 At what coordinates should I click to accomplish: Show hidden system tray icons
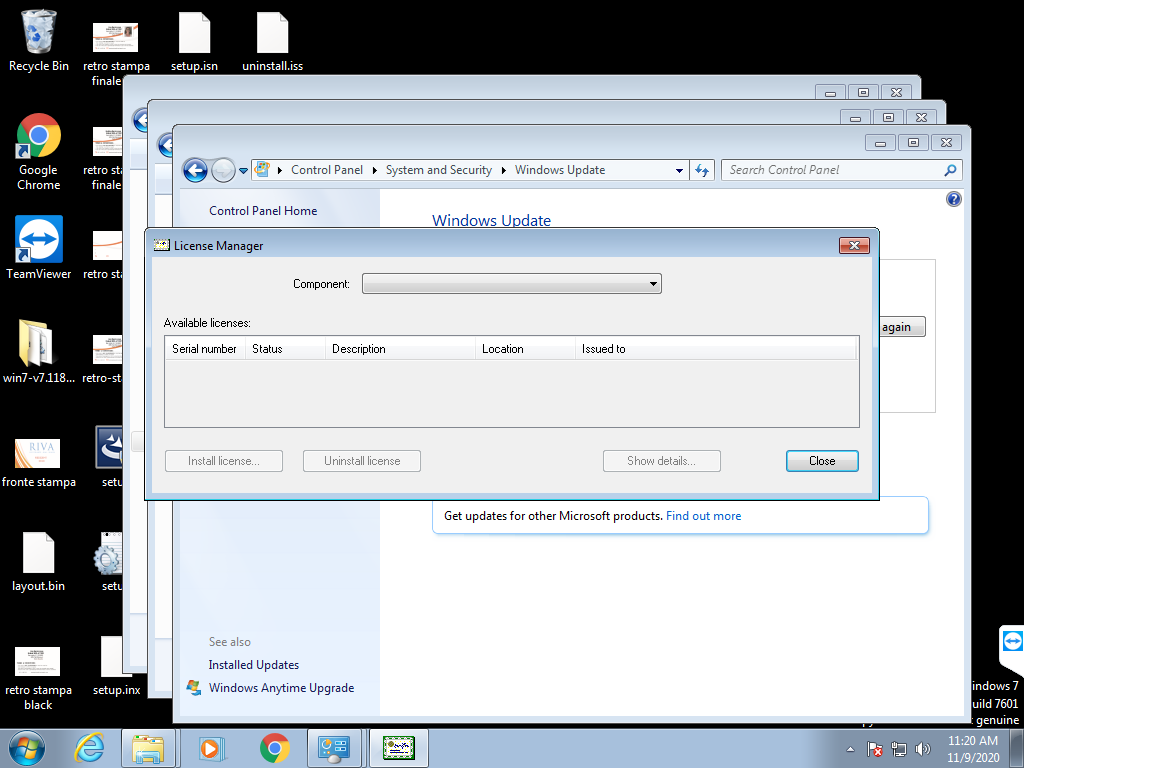[850, 749]
